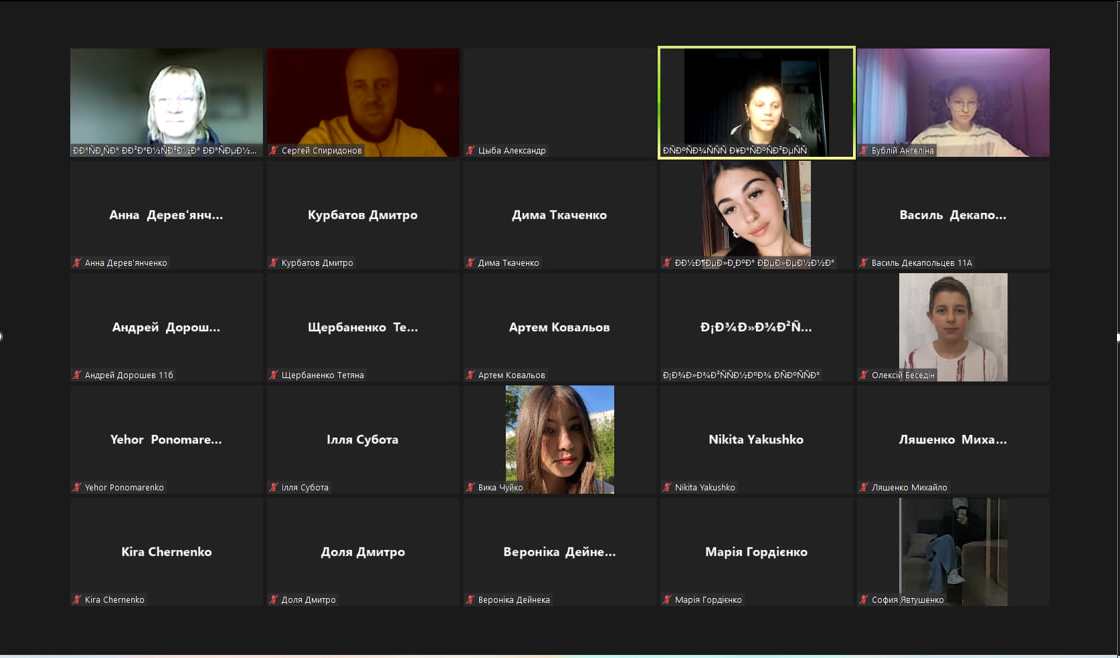Click the small name label "Сергей Спиридонов"
Image resolution: width=1120 pixels, height=658 pixels.
(x=321, y=151)
